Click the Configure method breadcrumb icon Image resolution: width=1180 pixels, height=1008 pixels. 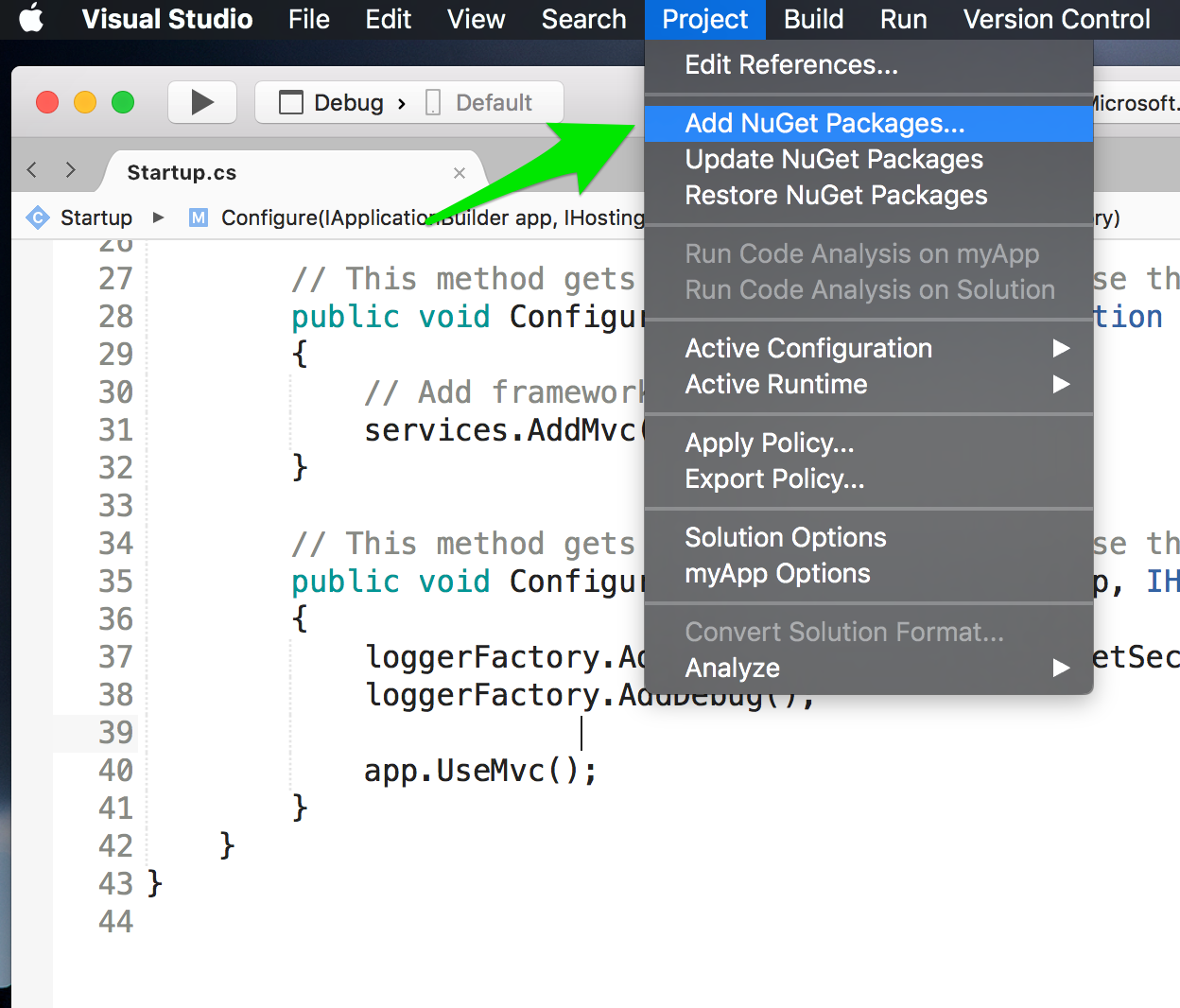[199, 217]
